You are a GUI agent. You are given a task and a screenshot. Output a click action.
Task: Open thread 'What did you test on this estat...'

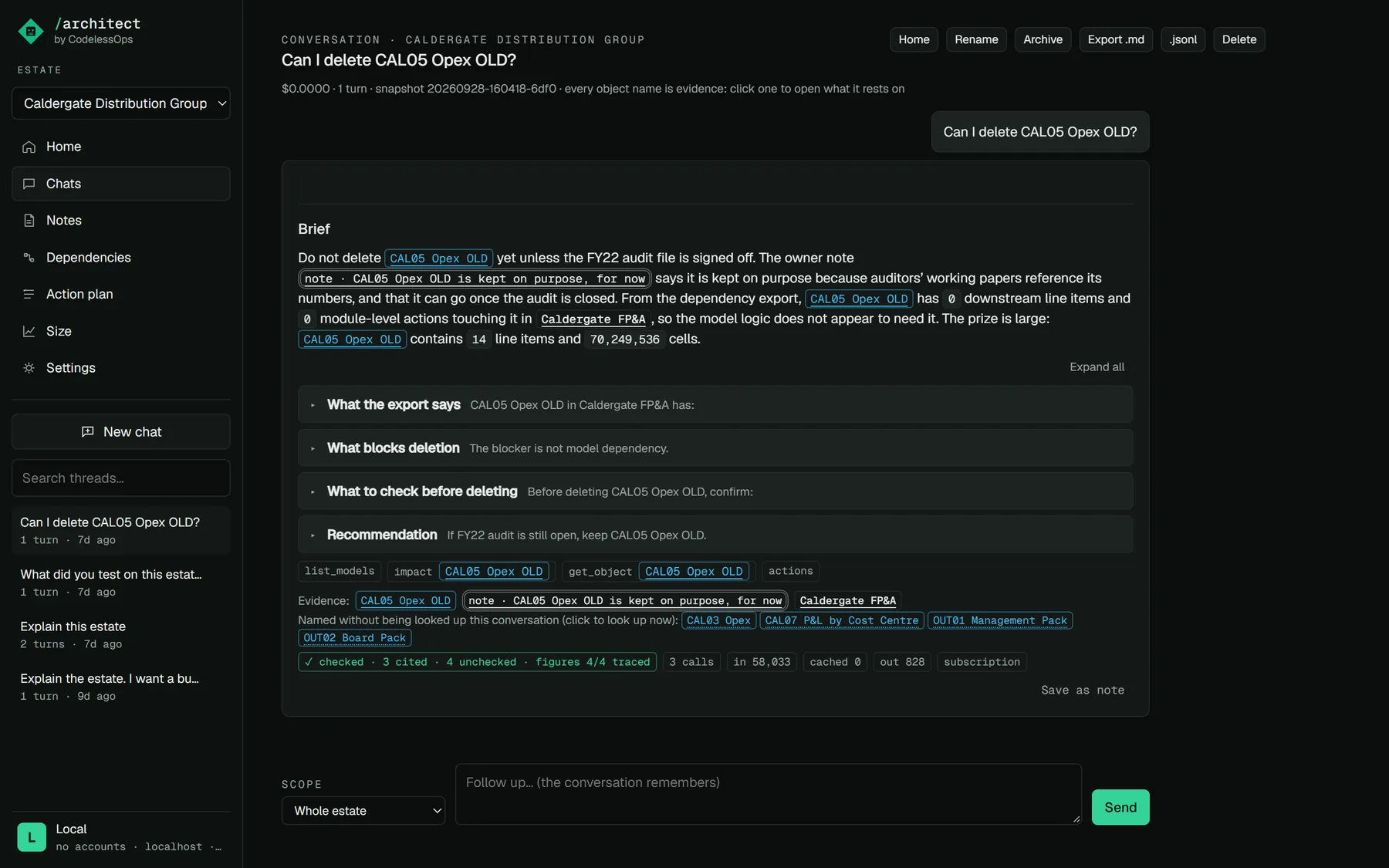click(x=121, y=583)
